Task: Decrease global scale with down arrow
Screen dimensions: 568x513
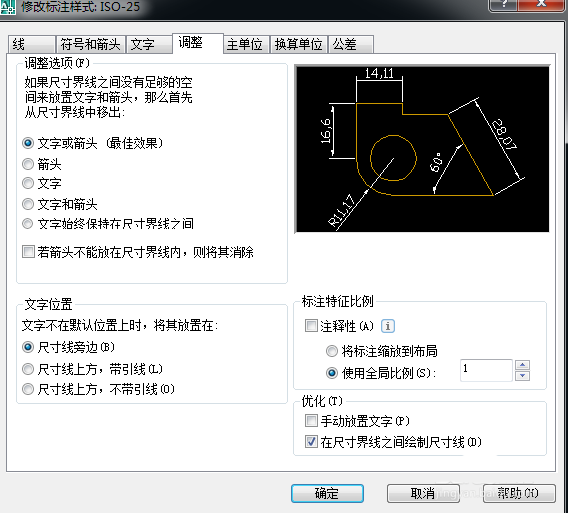Action: (x=522, y=376)
